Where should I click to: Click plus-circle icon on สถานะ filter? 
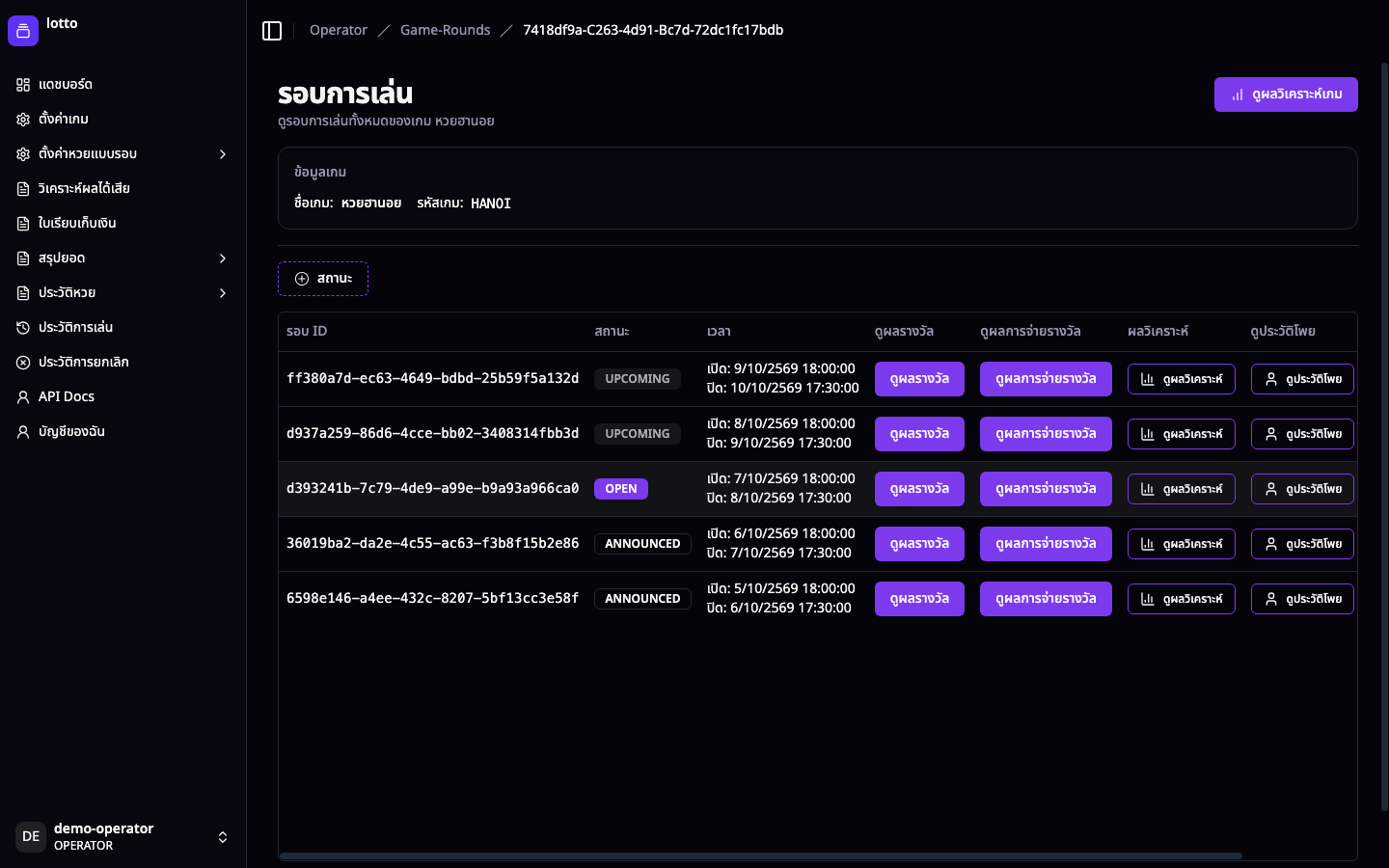(x=302, y=279)
